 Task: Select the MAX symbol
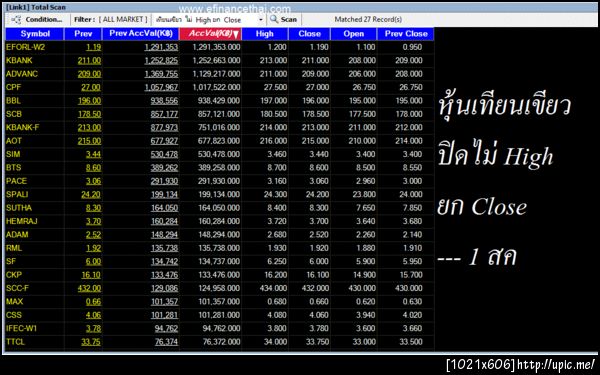click(x=15, y=302)
